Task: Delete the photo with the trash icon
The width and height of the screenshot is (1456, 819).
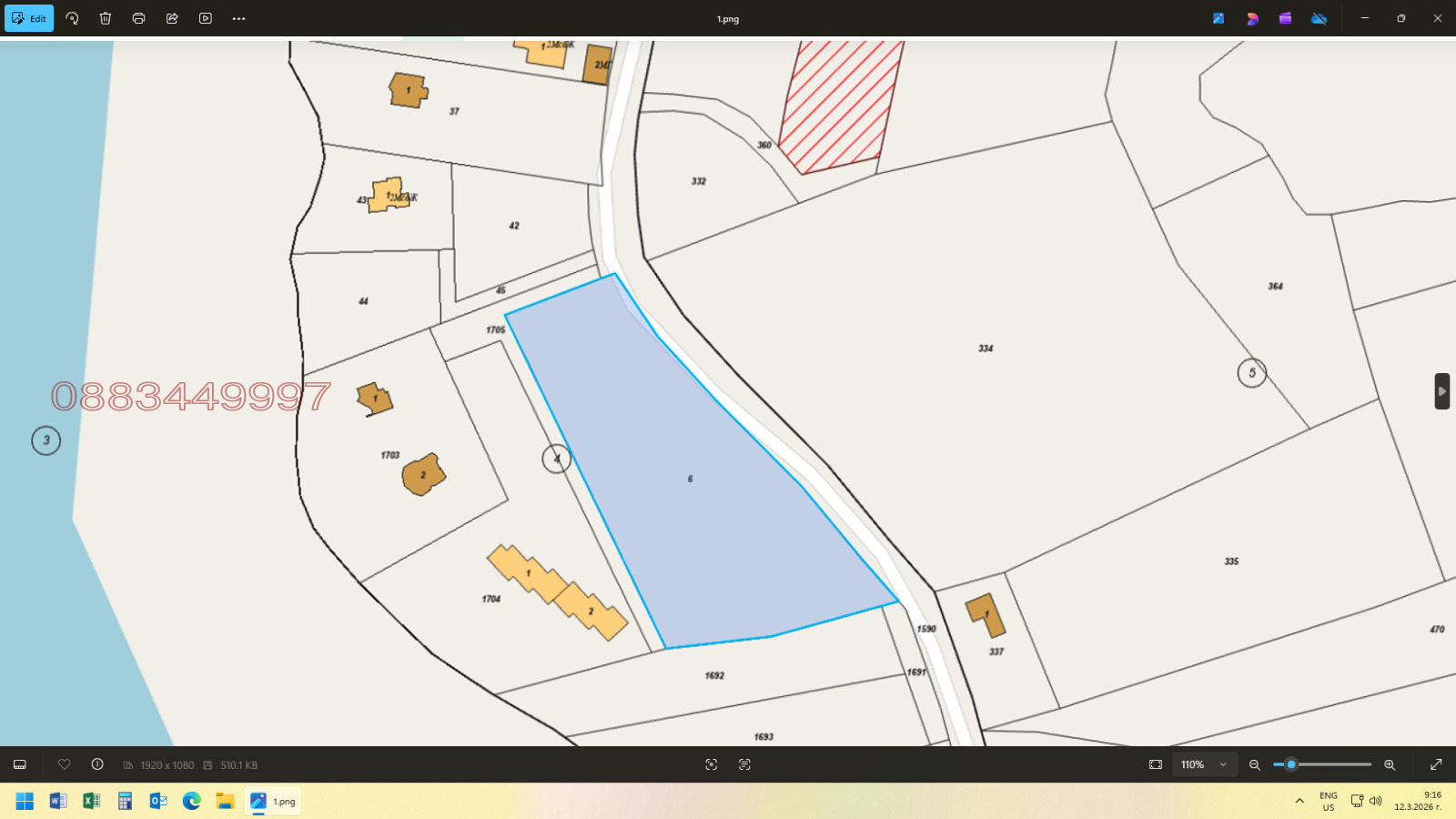Action: (106, 18)
